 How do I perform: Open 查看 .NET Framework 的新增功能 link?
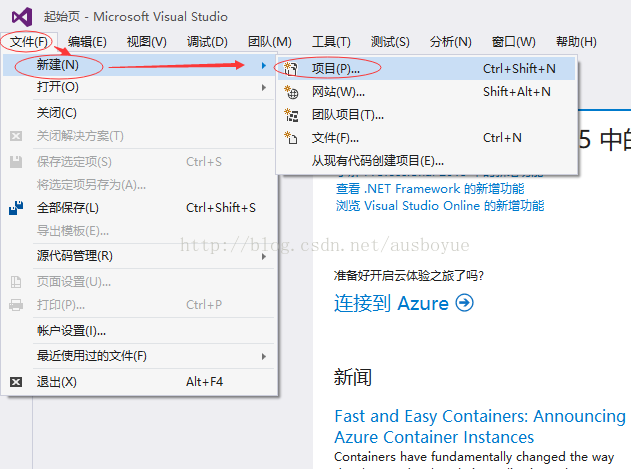point(430,188)
